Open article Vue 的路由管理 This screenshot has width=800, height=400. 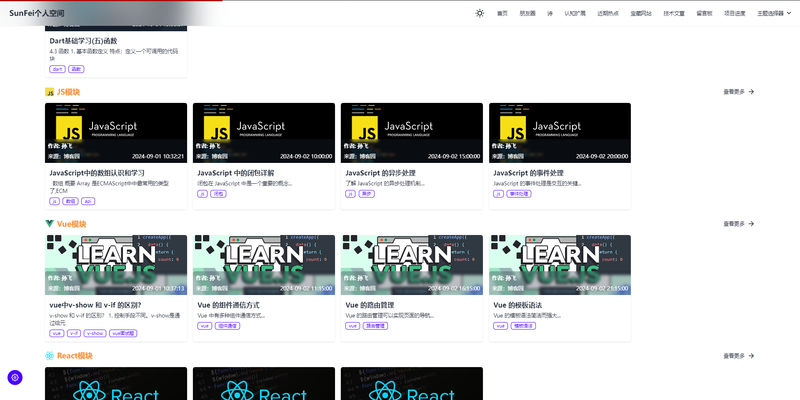[x=370, y=305]
